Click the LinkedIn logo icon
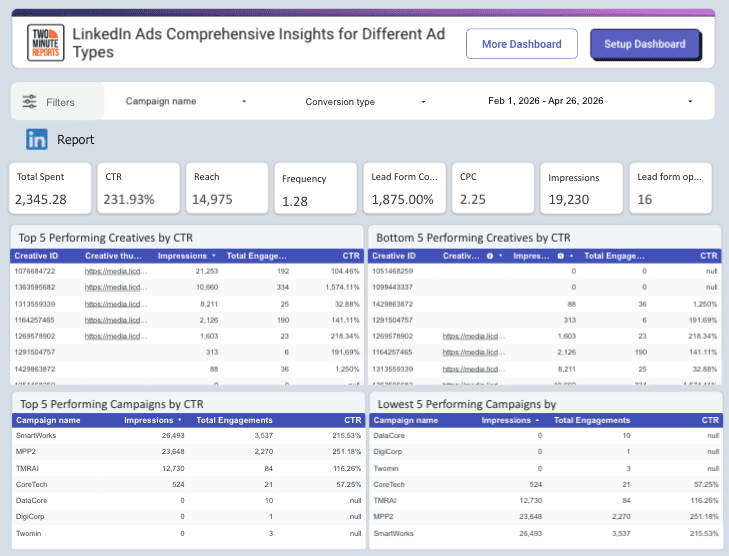Screen dimensions: 729x556 pyautogui.click(x=37, y=139)
